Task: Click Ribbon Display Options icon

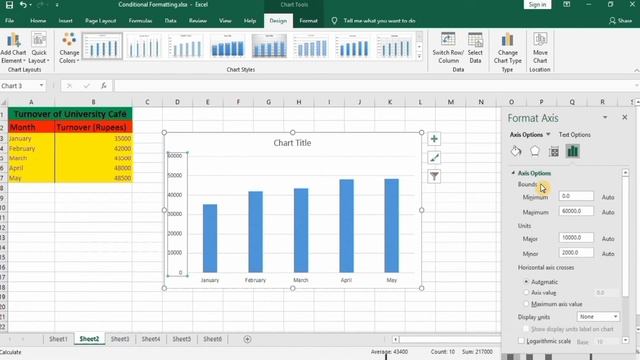Action: click(567, 4)
